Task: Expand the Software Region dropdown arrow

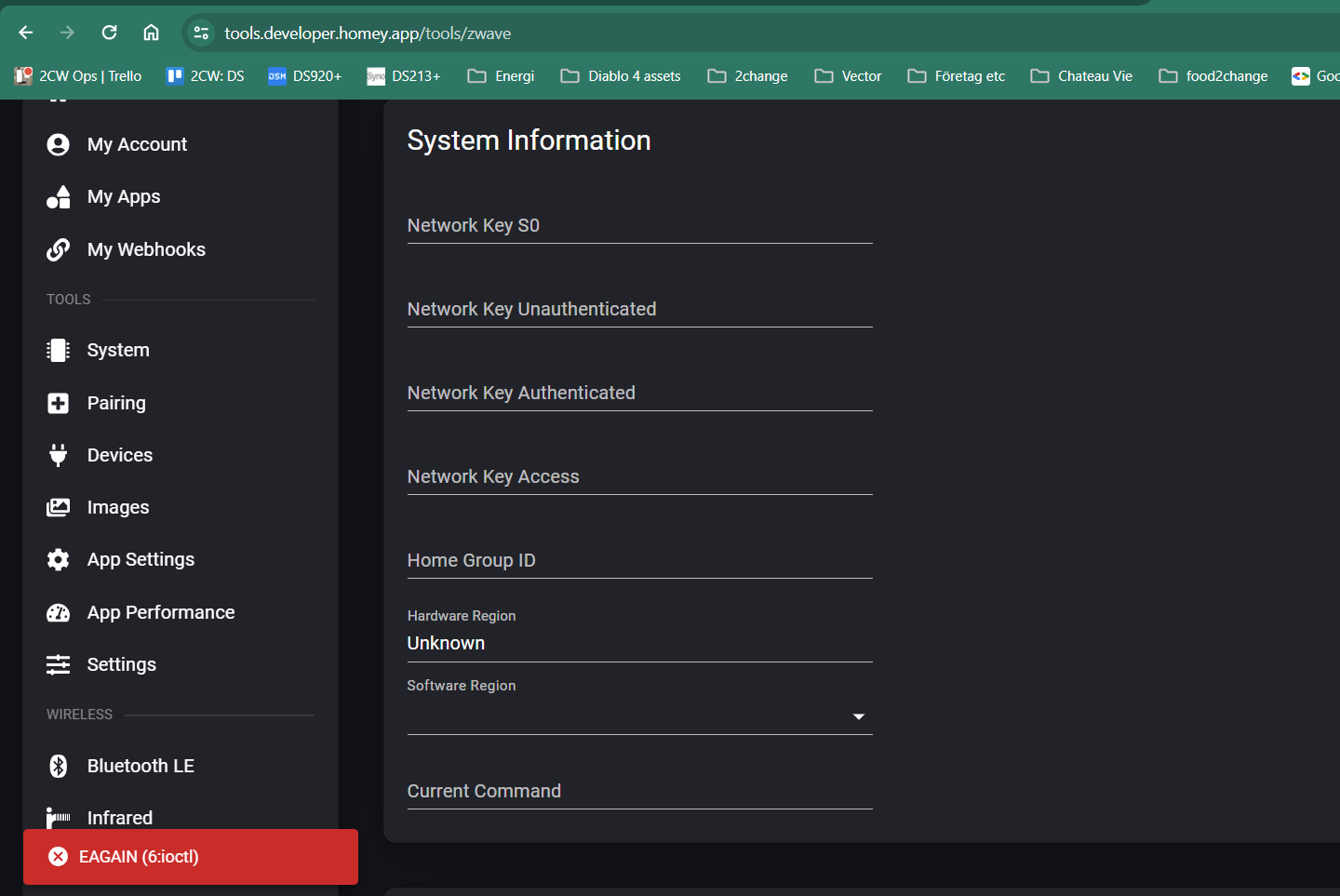Action: [858, 716]
